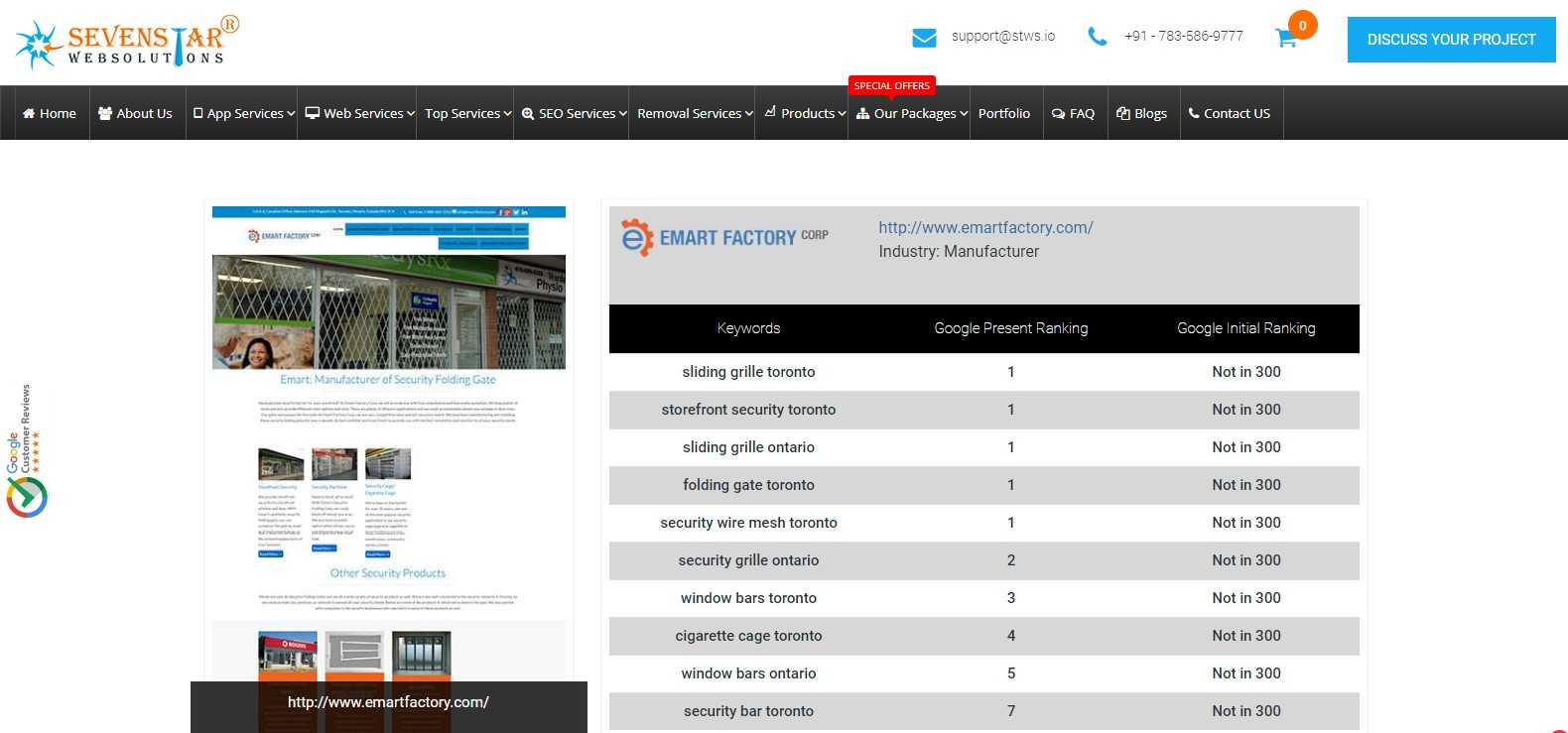Select the 'window bars toronto' keyword

(x=748, y=598)
